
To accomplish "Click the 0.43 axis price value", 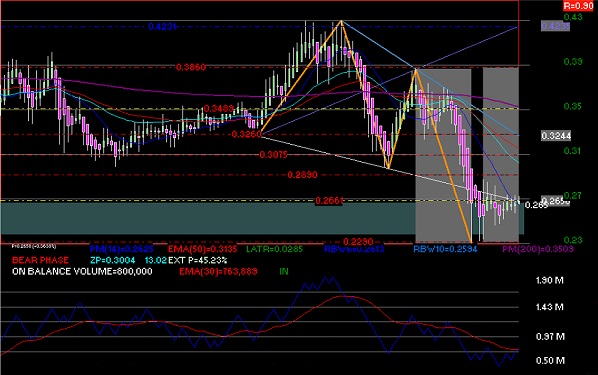I will pyautogui.click(x=573, y=17).
